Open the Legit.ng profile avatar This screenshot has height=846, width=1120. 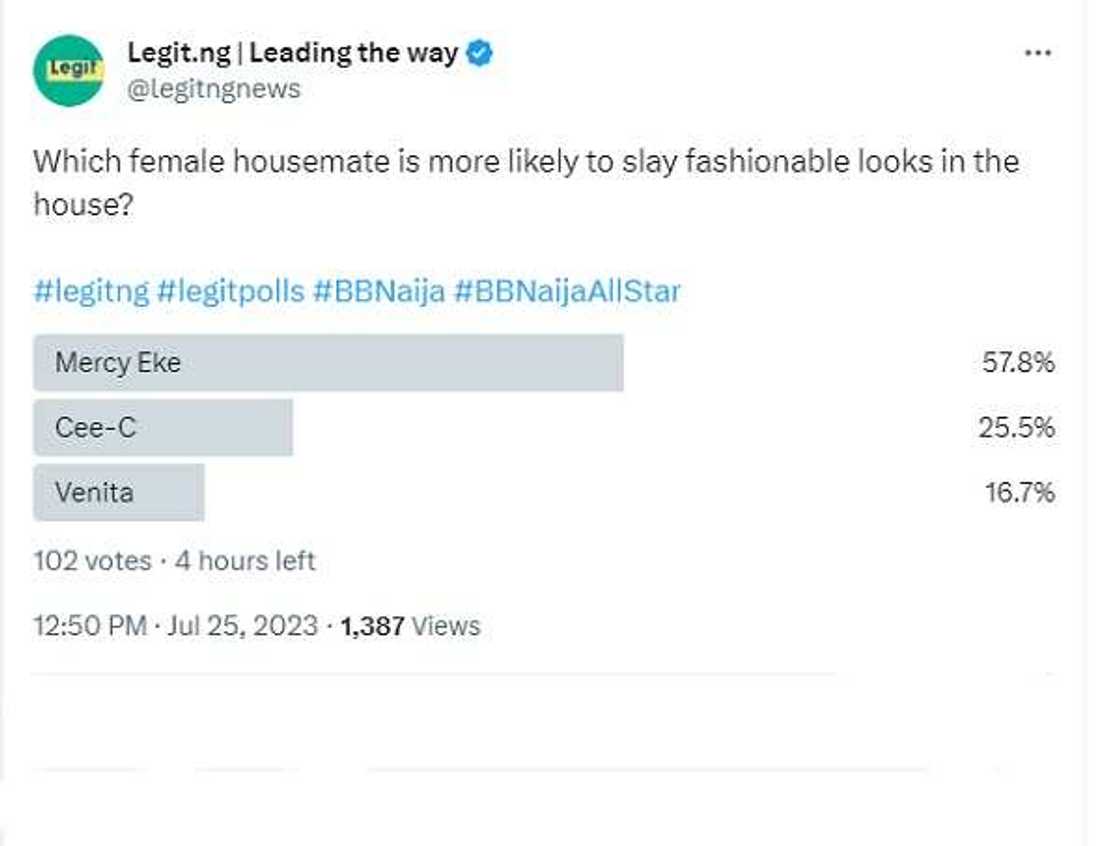[x=68, y=70]
